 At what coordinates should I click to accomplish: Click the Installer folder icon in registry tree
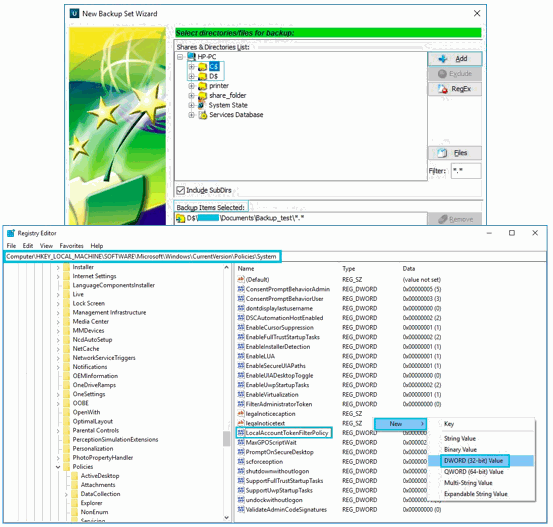coord(67,267)
